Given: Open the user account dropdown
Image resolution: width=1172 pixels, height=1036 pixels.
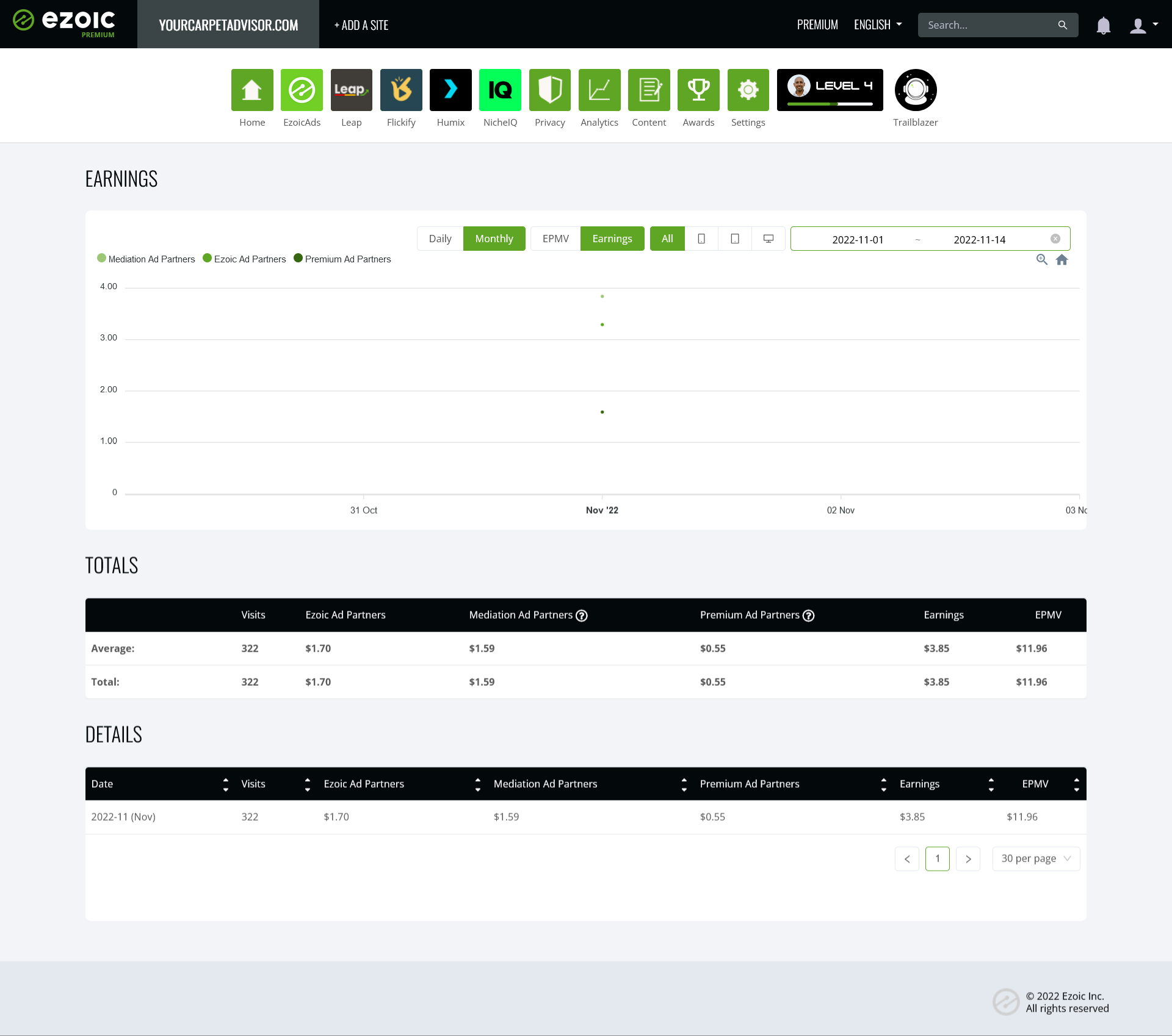Looking at the screenshot, I should 1144,25.
